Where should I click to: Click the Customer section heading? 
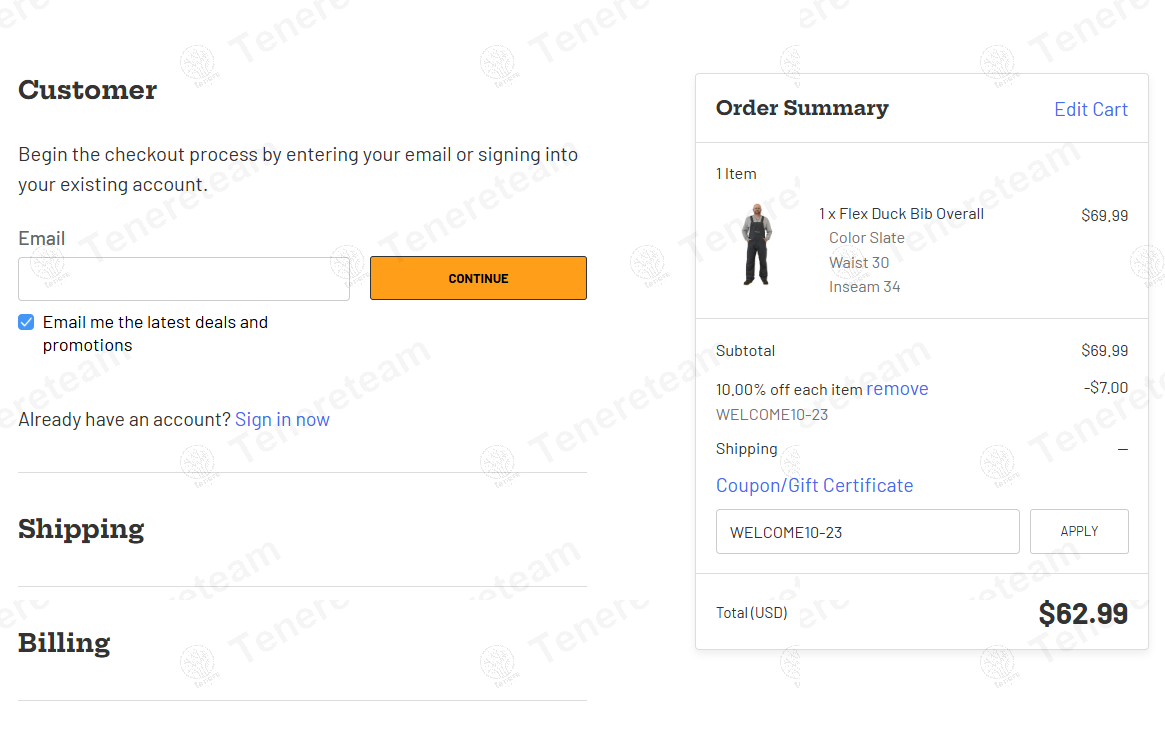pos(88,91)
